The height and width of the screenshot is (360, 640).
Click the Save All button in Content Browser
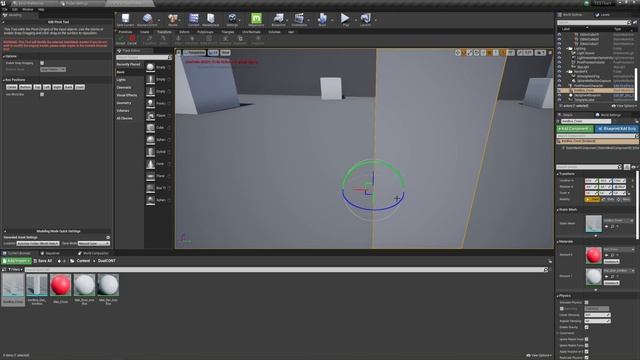(42, 261)
